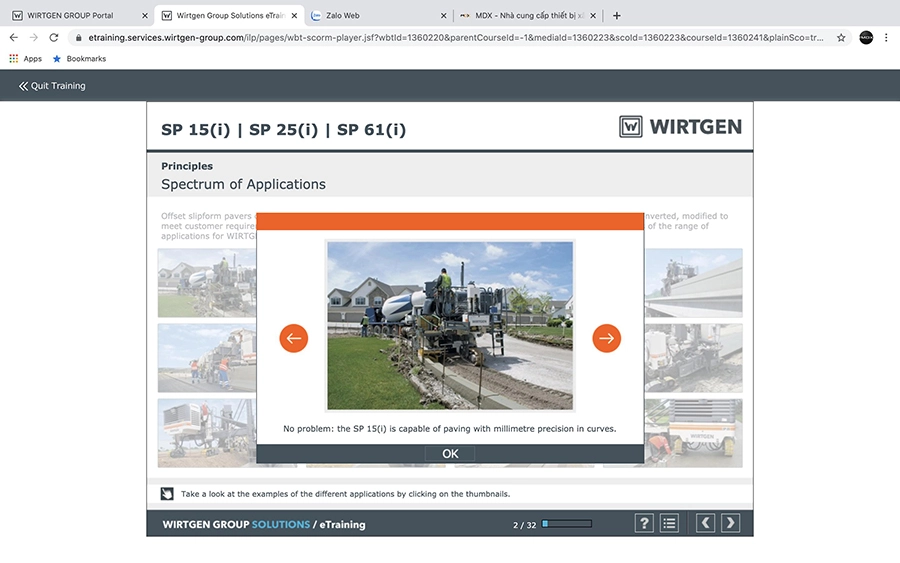The width and height of the screenshot is (900, 563).
Task: Click the orange next image arrow
Action: point(606,339)
